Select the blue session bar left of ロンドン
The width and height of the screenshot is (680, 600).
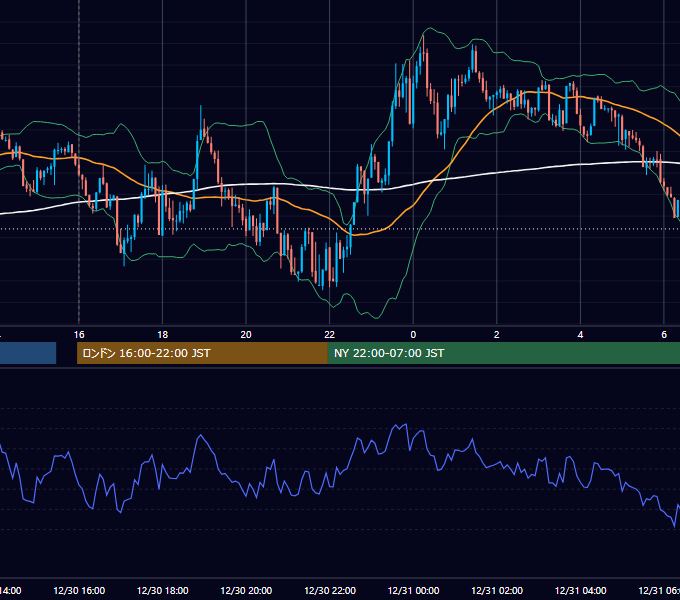(28, 353)
